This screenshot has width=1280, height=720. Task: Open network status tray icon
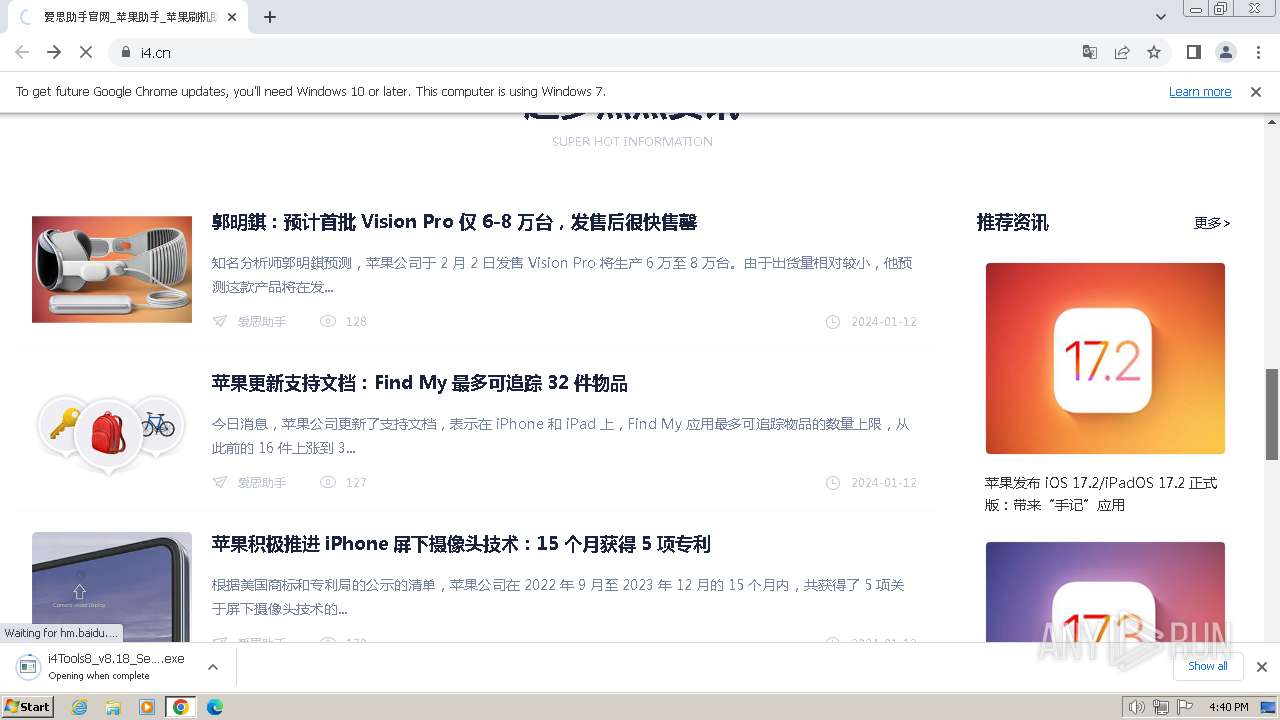(x=1161, y=707)
